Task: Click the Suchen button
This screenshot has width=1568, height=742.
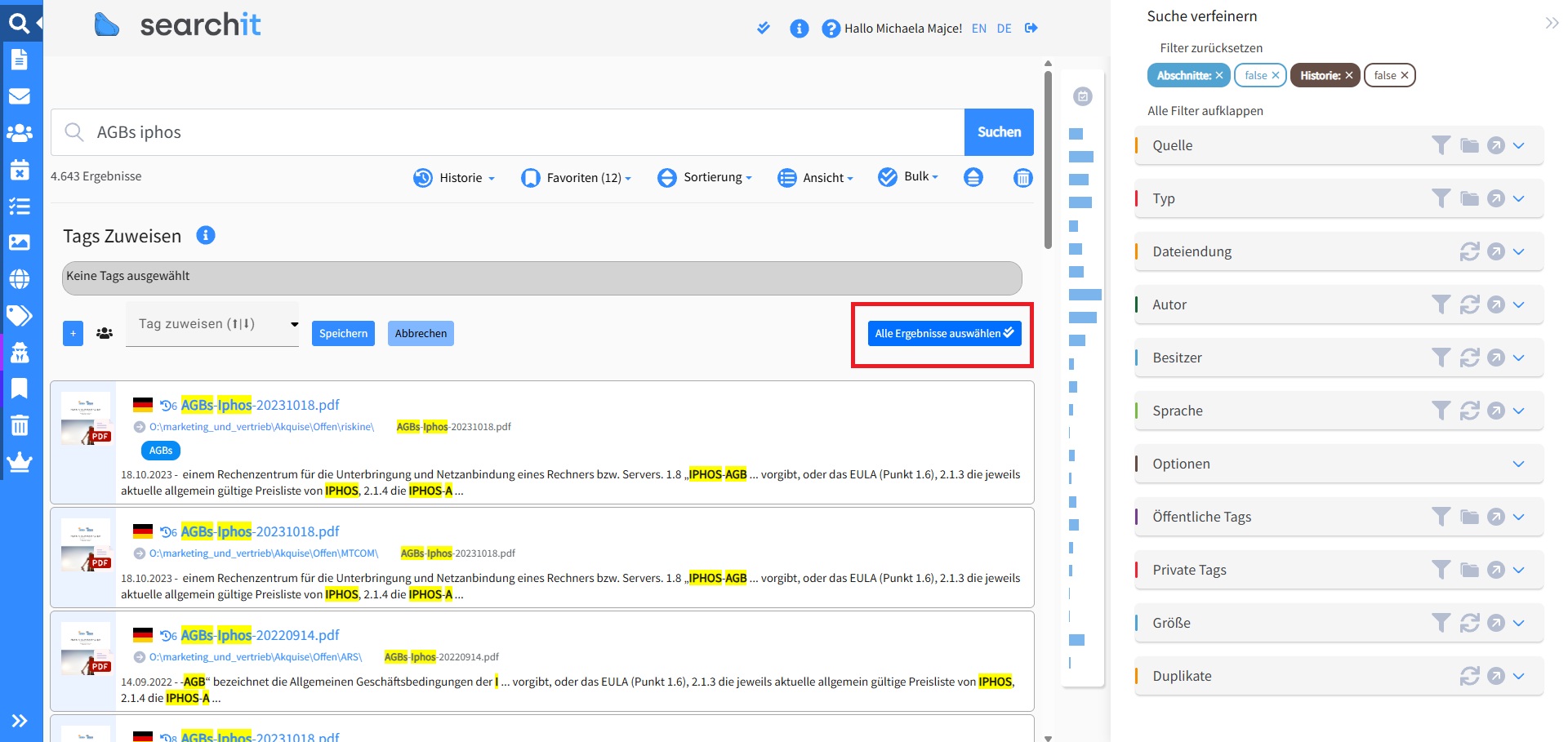Action: click(999, 132)
